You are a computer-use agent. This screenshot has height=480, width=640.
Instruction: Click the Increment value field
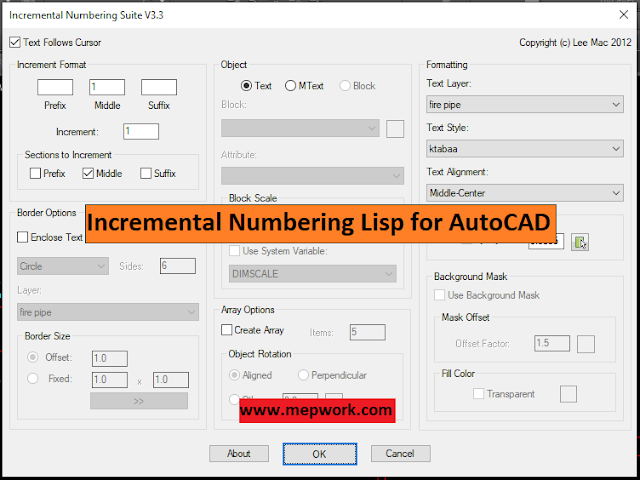141,131
